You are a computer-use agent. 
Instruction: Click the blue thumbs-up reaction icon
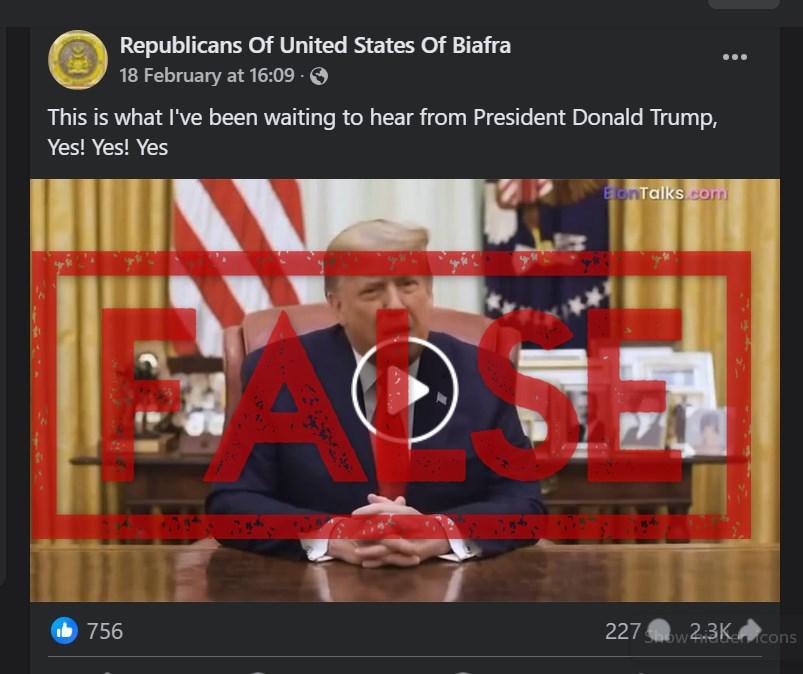65,630
